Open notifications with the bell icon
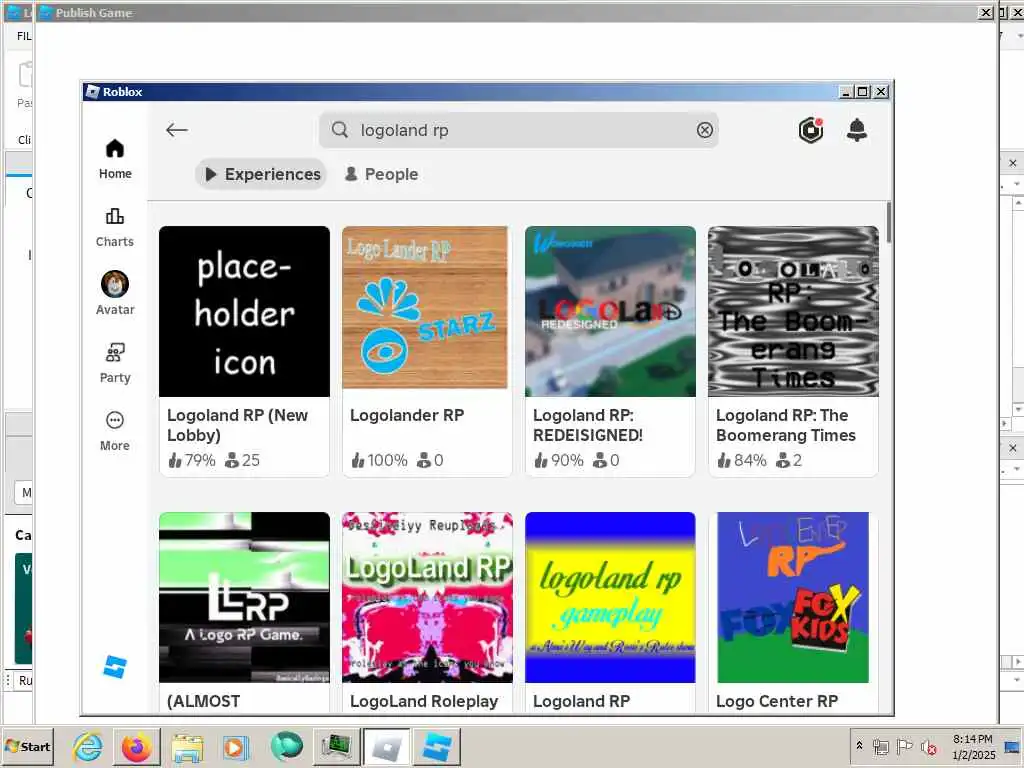 pyautogui.click(x=857, y=130)
